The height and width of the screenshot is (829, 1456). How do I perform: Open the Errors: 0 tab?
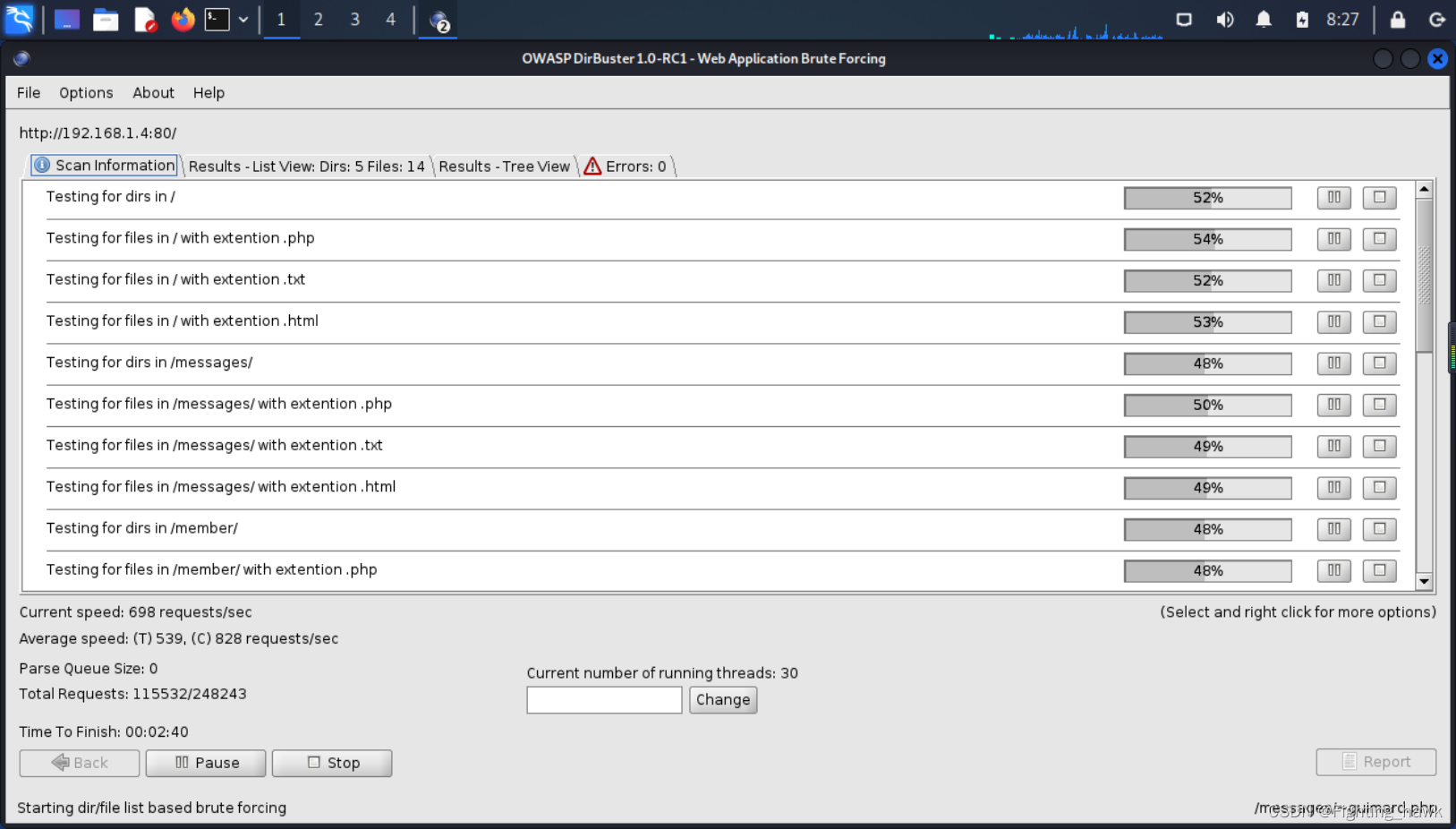pos(626,167)
